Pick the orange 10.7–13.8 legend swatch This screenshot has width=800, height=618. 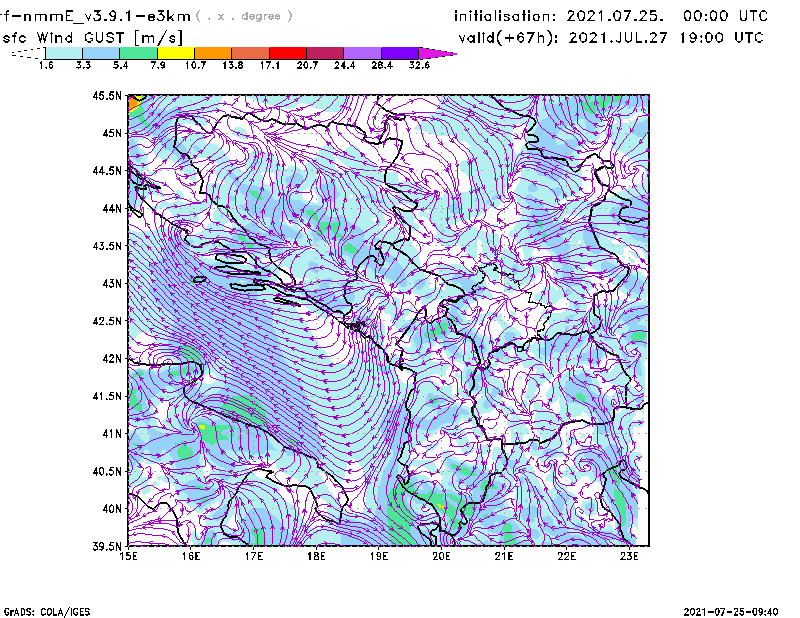click(213, 53)
